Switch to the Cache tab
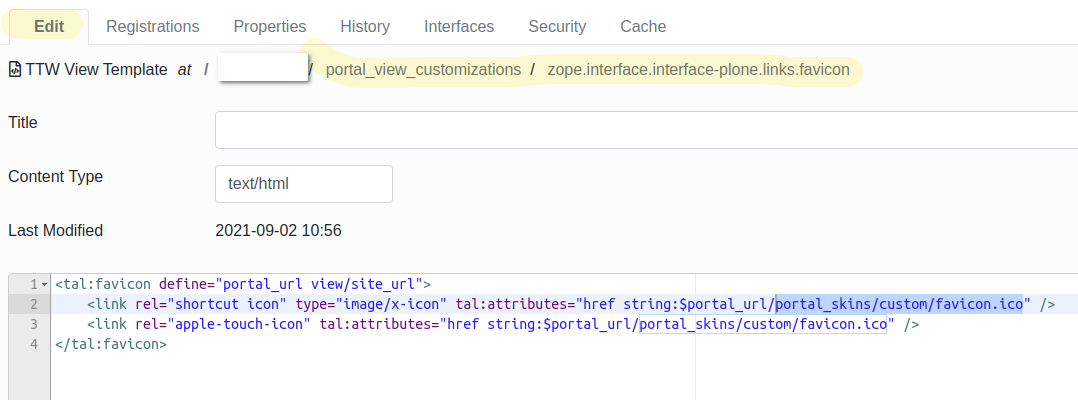1078x400 pixels. coord(643,27)
